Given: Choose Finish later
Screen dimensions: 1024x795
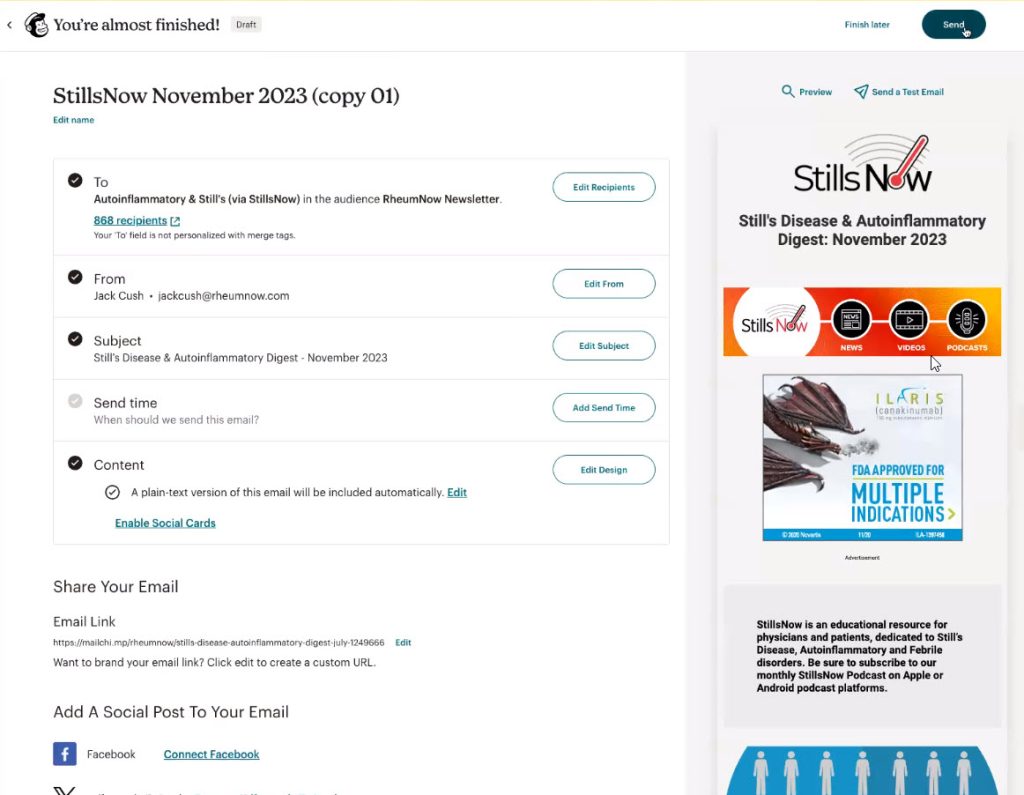Looking at the screenshot, I should 867,25.
